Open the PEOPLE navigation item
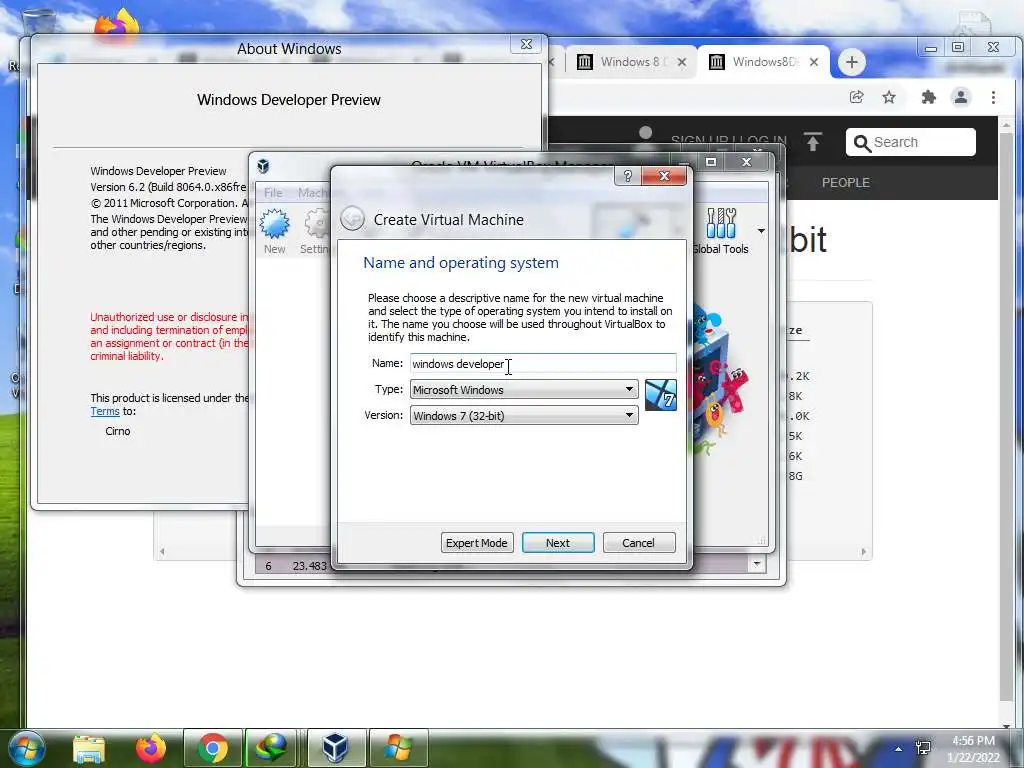The image size is (1024, 768). pyautogui.click(x=846, y=183)
